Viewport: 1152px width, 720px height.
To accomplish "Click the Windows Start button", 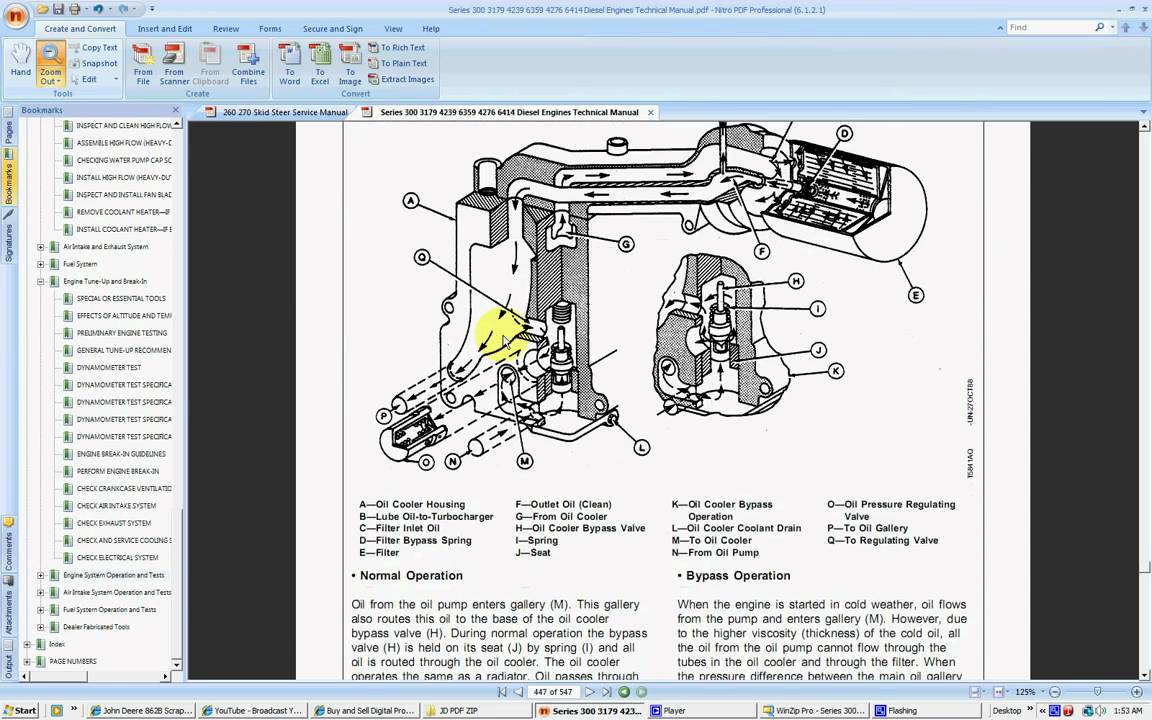I will pos(21,710).
